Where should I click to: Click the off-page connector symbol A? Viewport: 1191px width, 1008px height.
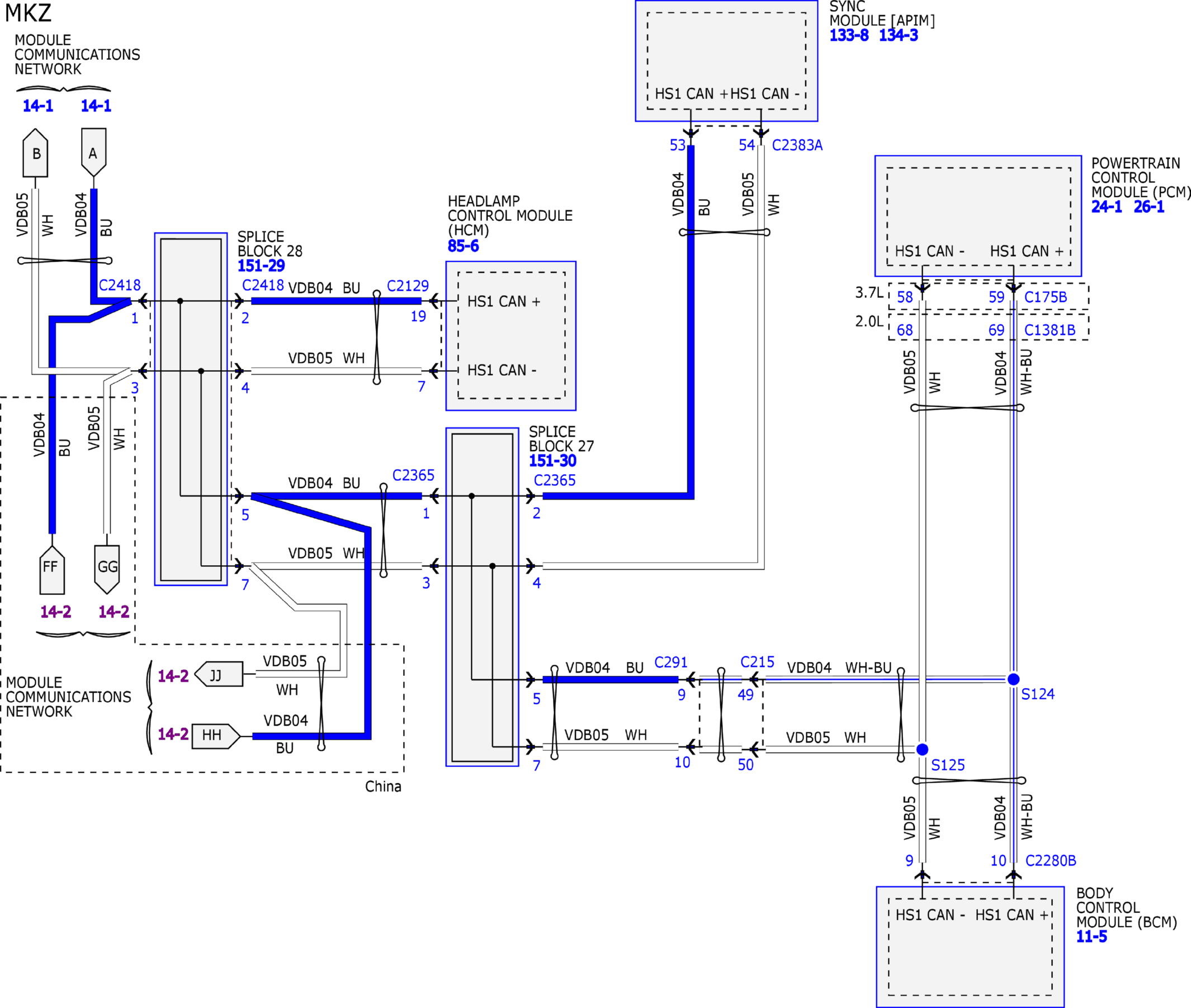tap(94, 153)
